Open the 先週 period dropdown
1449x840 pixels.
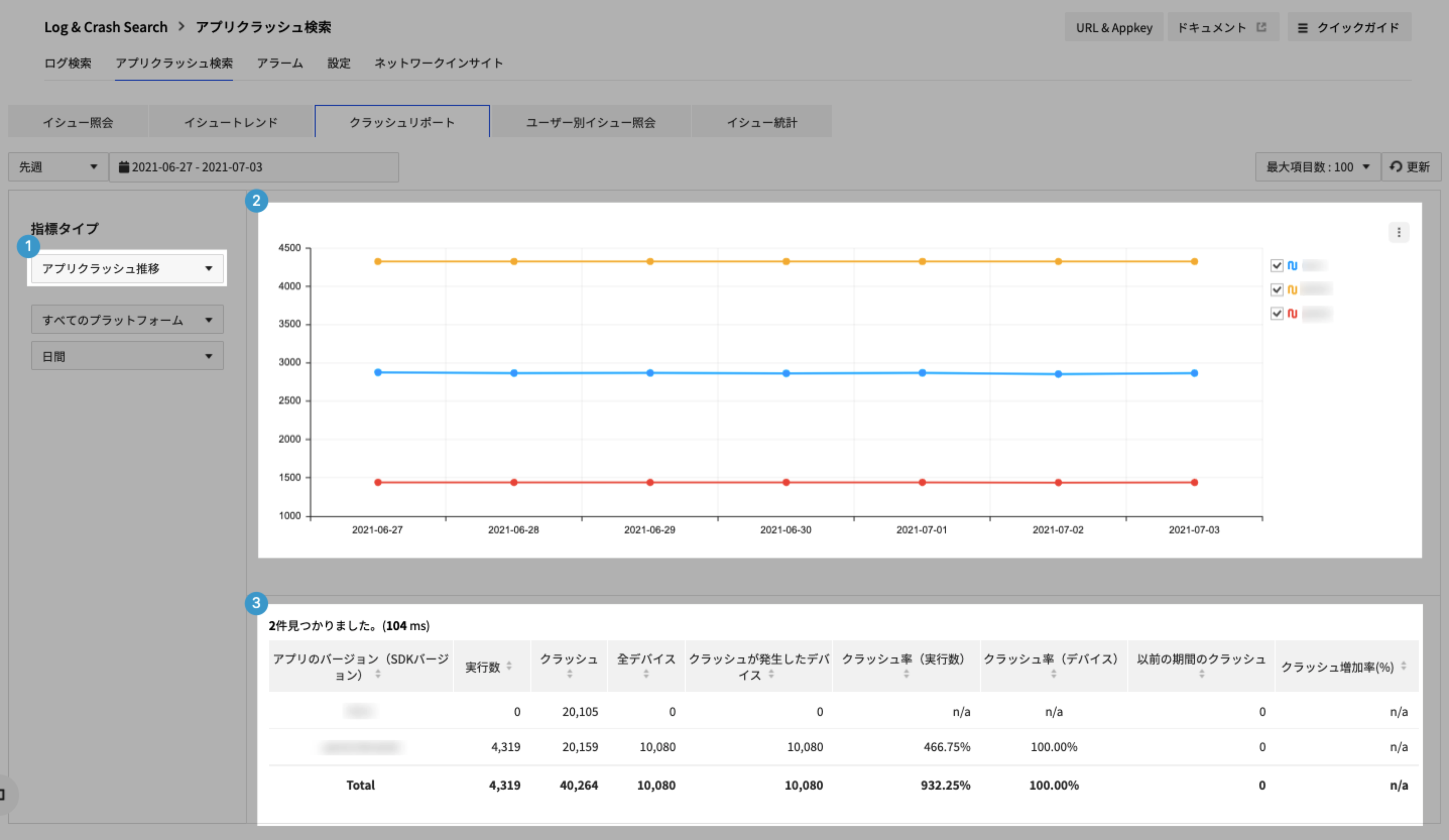click(58, 167)
